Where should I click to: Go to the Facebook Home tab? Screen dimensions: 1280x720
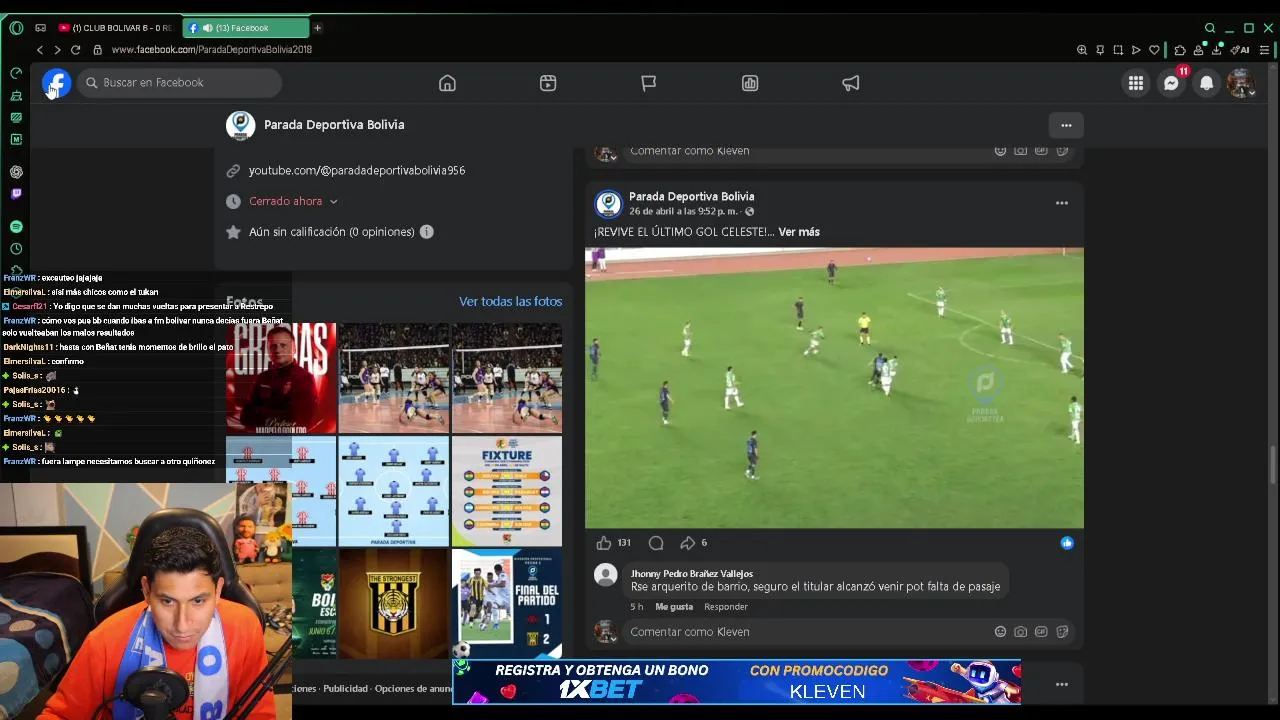click(447, 83)
